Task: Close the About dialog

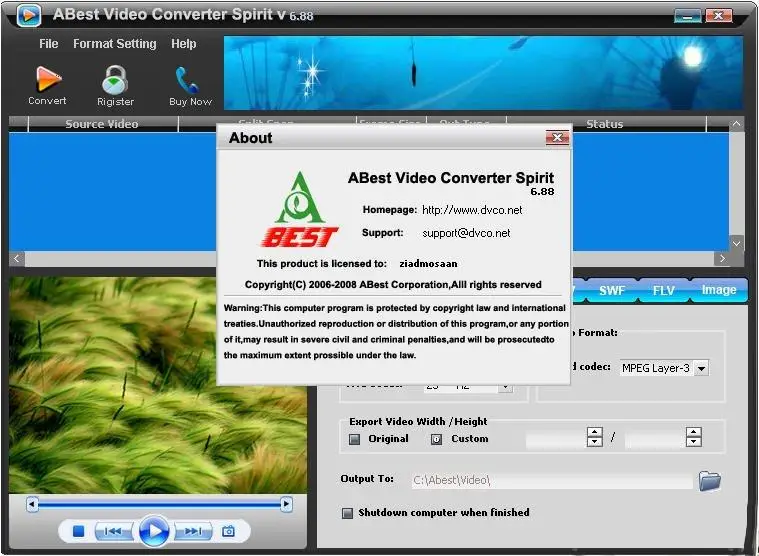Action: click(x=557, y=137)
